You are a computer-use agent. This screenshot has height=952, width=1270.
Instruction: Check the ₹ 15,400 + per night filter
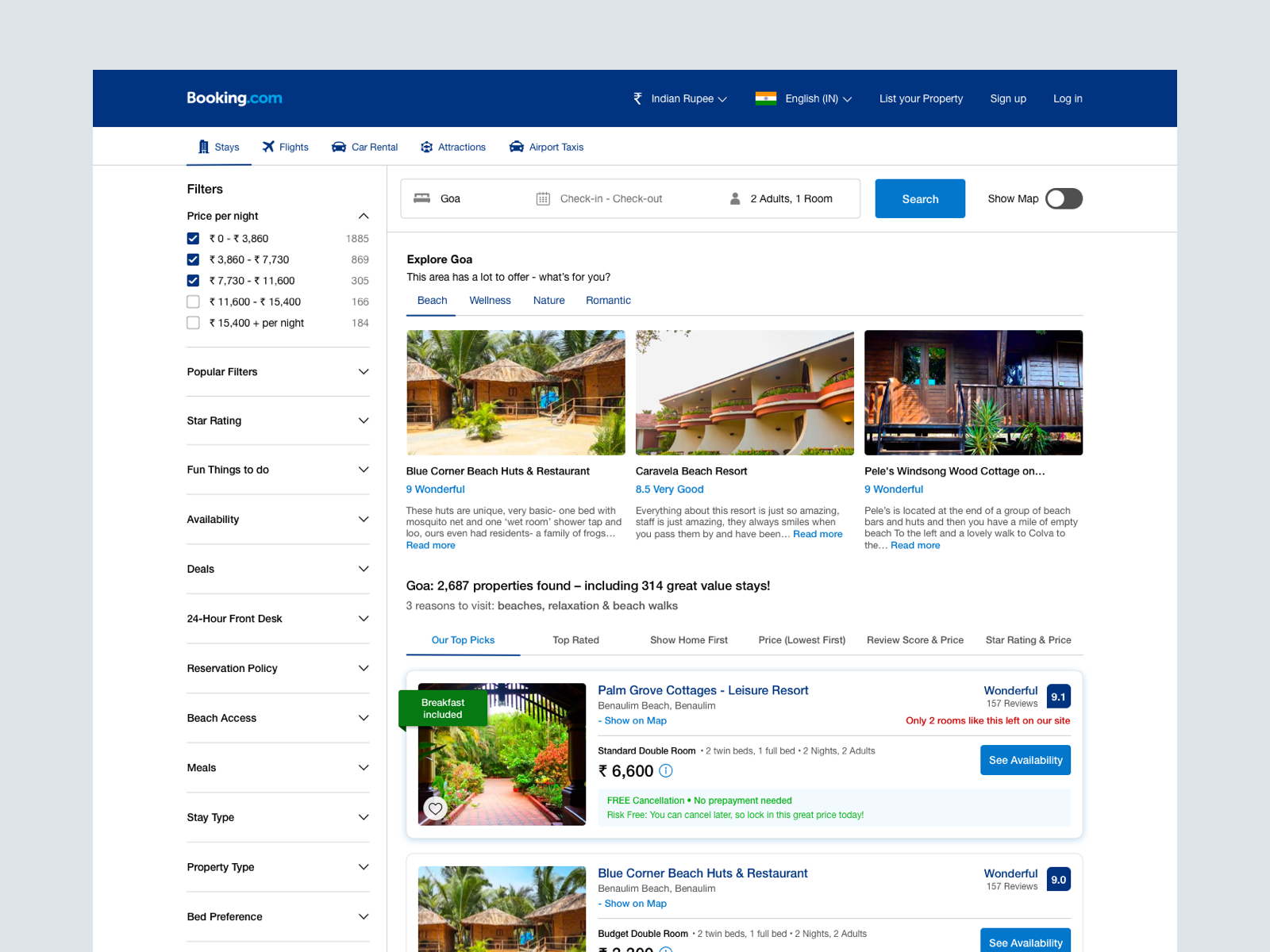click(x=193, y=323)
